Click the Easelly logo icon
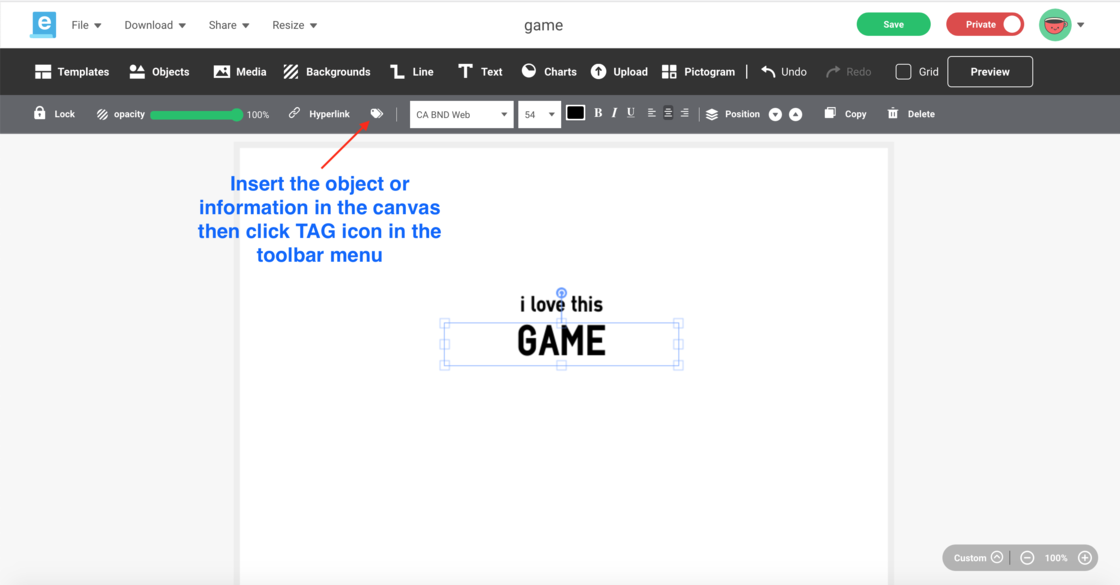Image resolution: width=1120 pixels, height=585 pixels. (44, 24)
